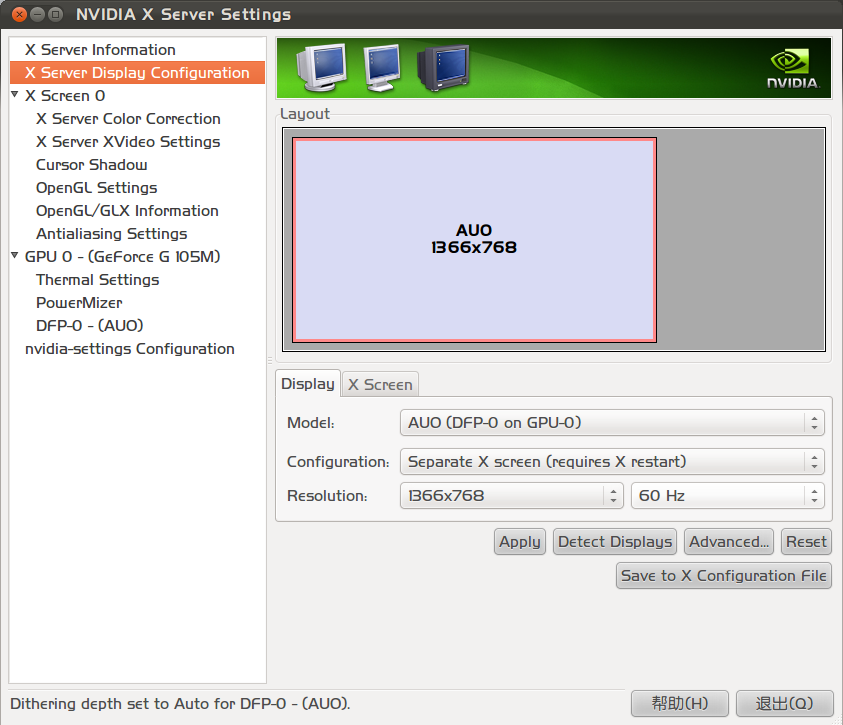View OpenGL/GLX Information
This screenshot has height=725, width=843.
pos(127,211)
